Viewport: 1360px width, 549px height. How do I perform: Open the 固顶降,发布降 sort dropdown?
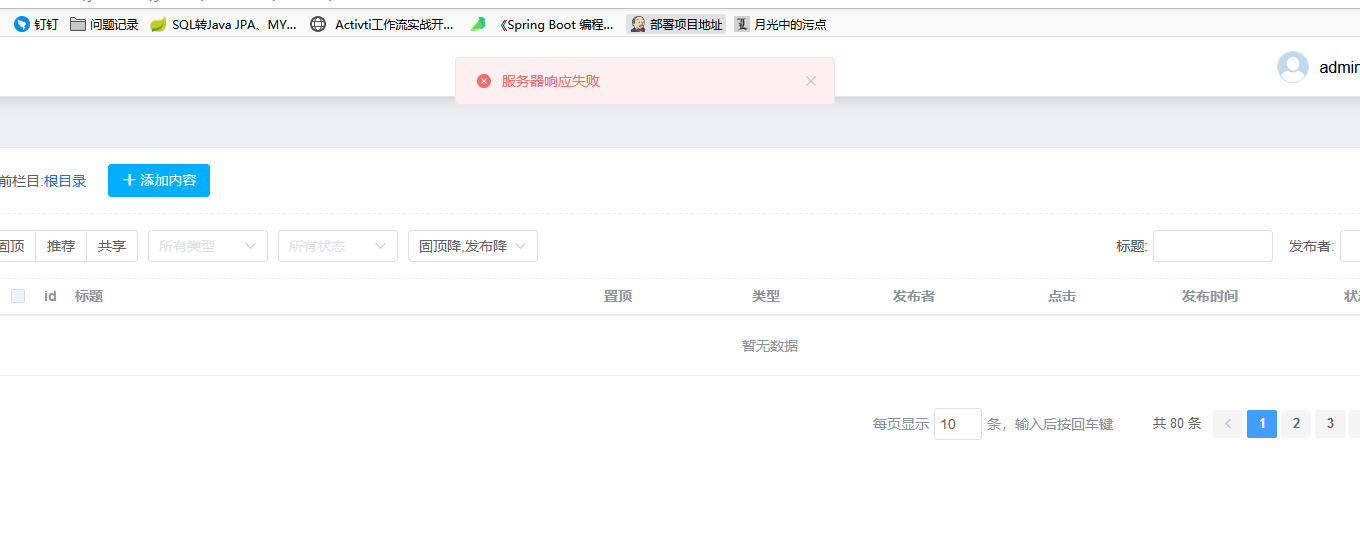[473, 246]
